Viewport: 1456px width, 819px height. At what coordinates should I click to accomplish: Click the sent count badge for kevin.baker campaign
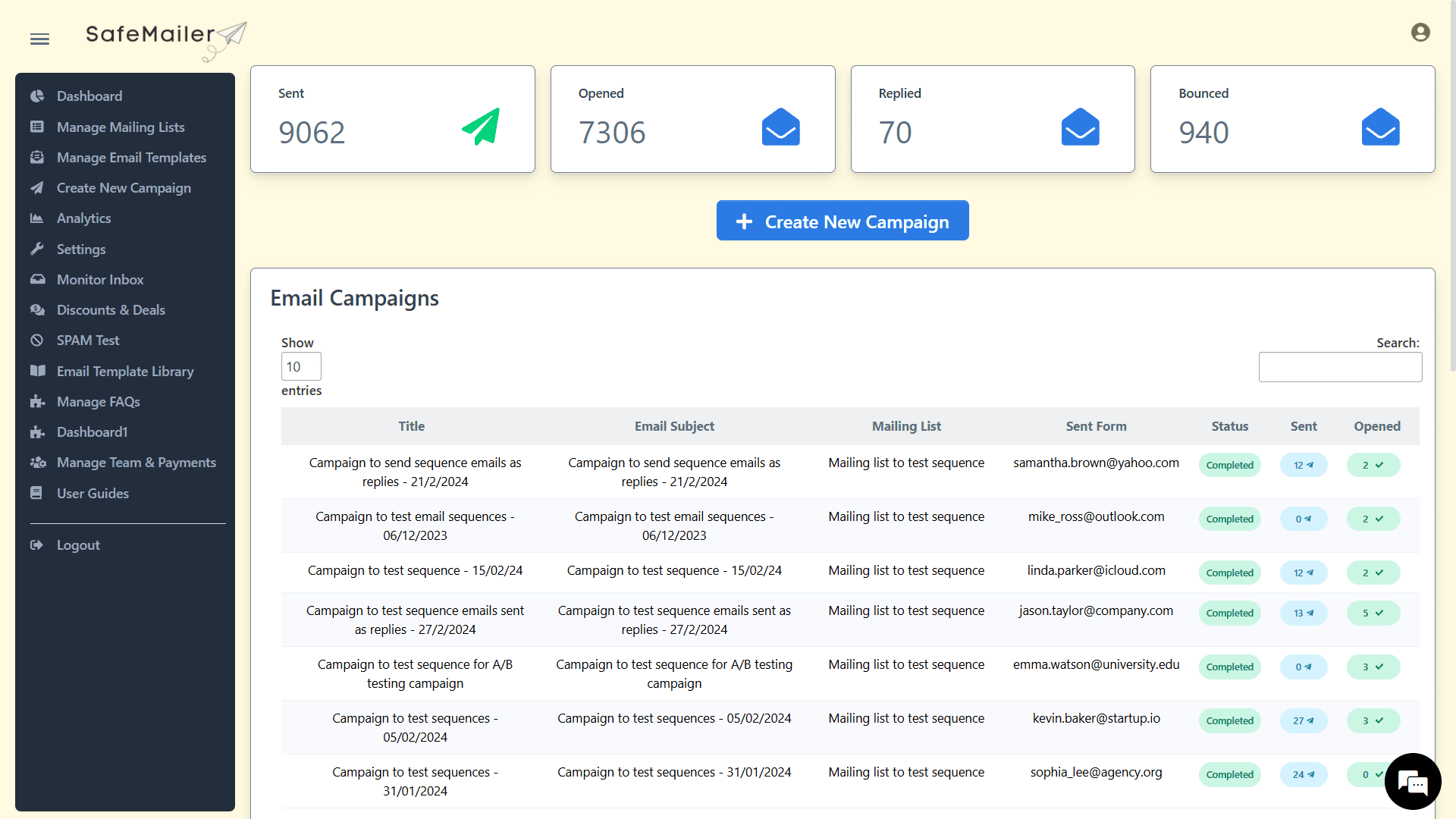pos(1304,721)
